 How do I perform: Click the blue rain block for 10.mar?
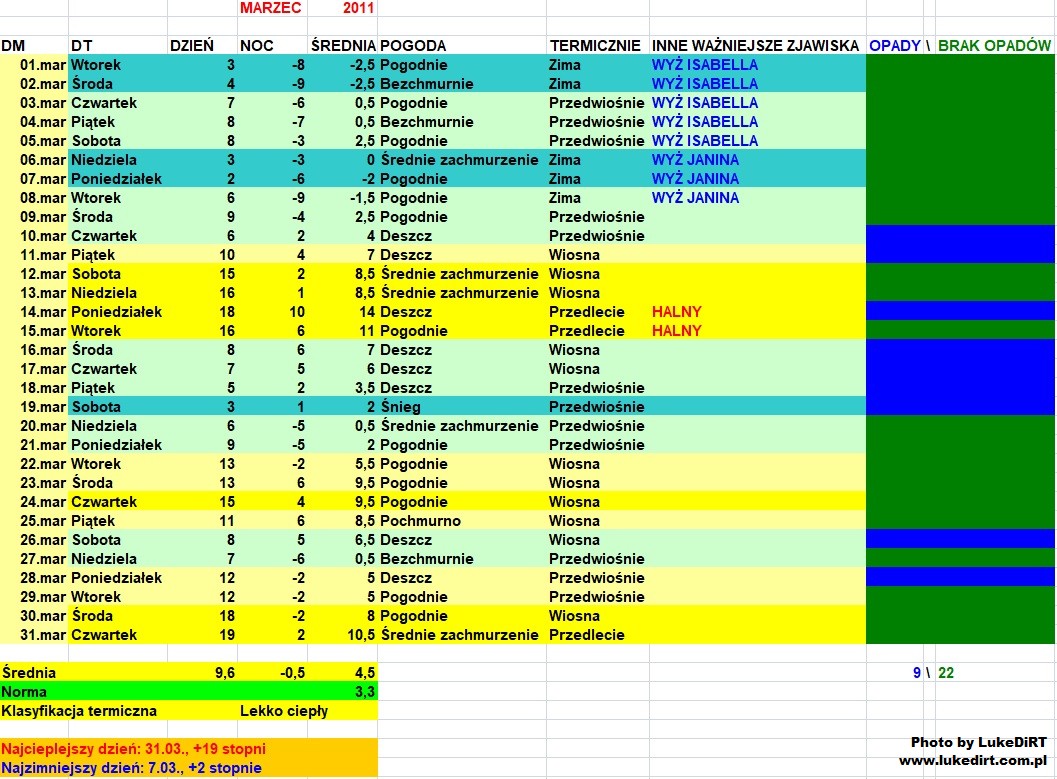tap(960, 236)
